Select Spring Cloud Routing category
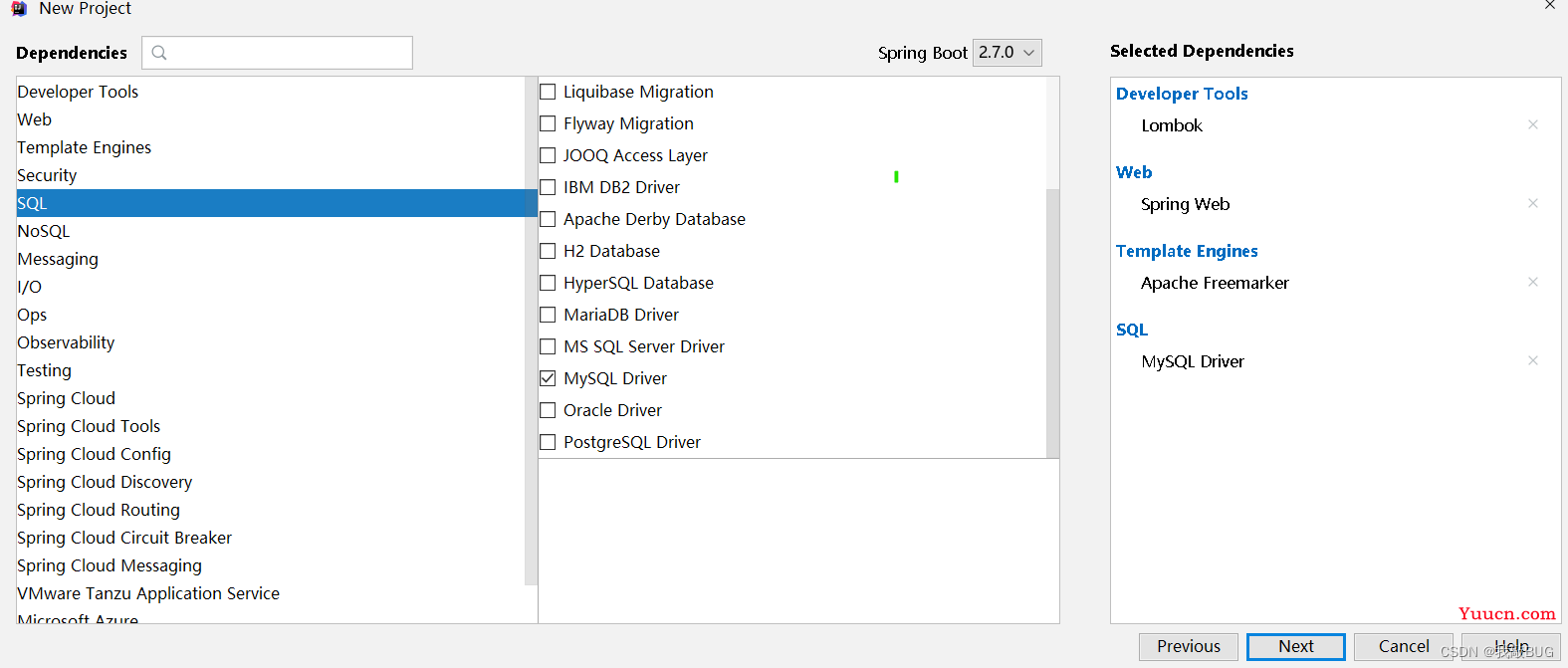 pyautogui.click(x=271, y=510)
